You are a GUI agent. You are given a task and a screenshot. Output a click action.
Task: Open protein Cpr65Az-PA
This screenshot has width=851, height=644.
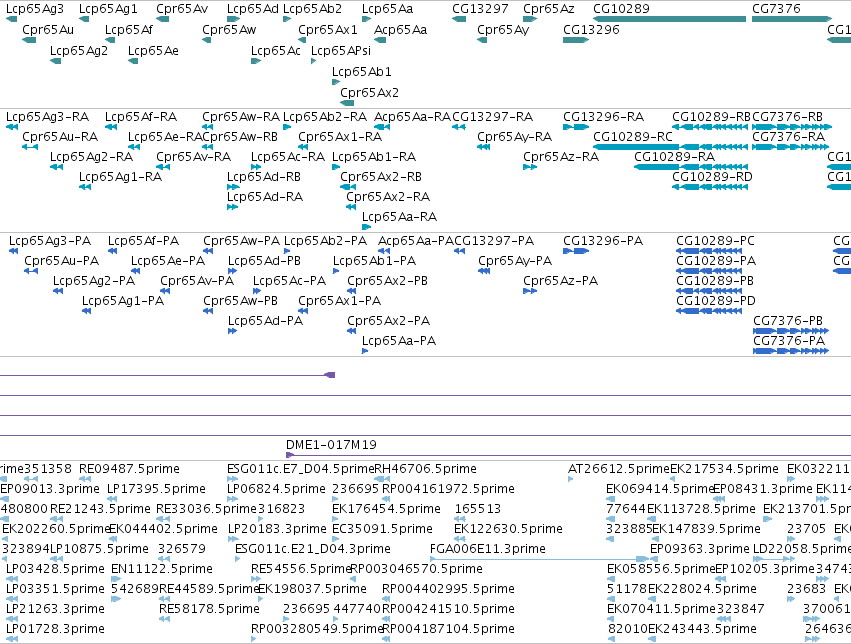tap(561, 280)
